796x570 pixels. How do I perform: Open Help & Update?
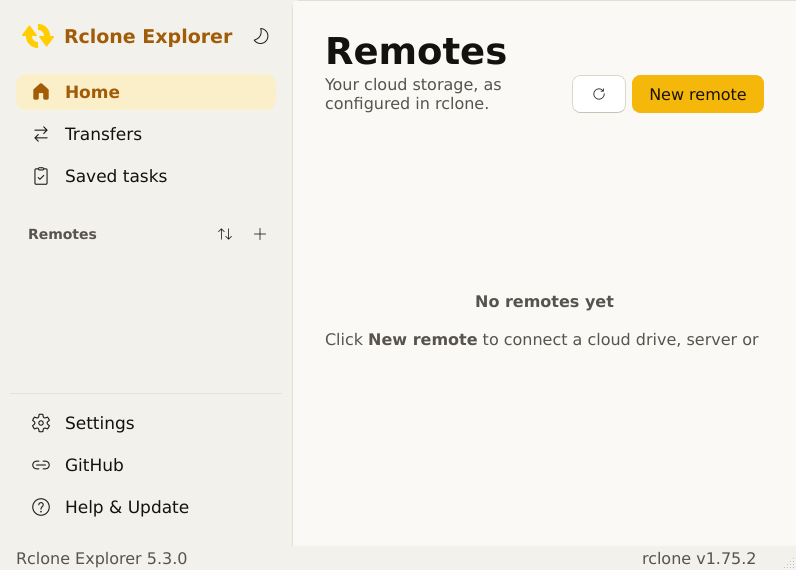click(146, 507)
